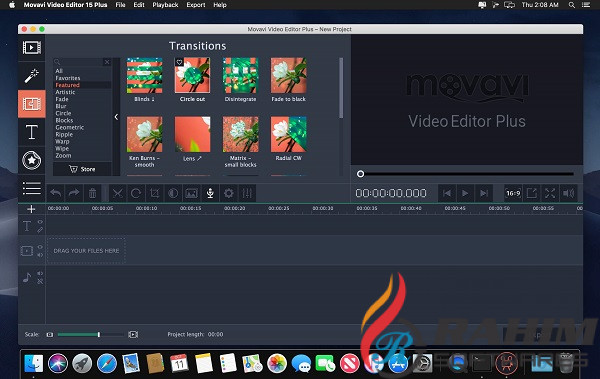The width and height of the screenshot is (600, 379).
Task: Click the next frame button
Action: (484, 193)
